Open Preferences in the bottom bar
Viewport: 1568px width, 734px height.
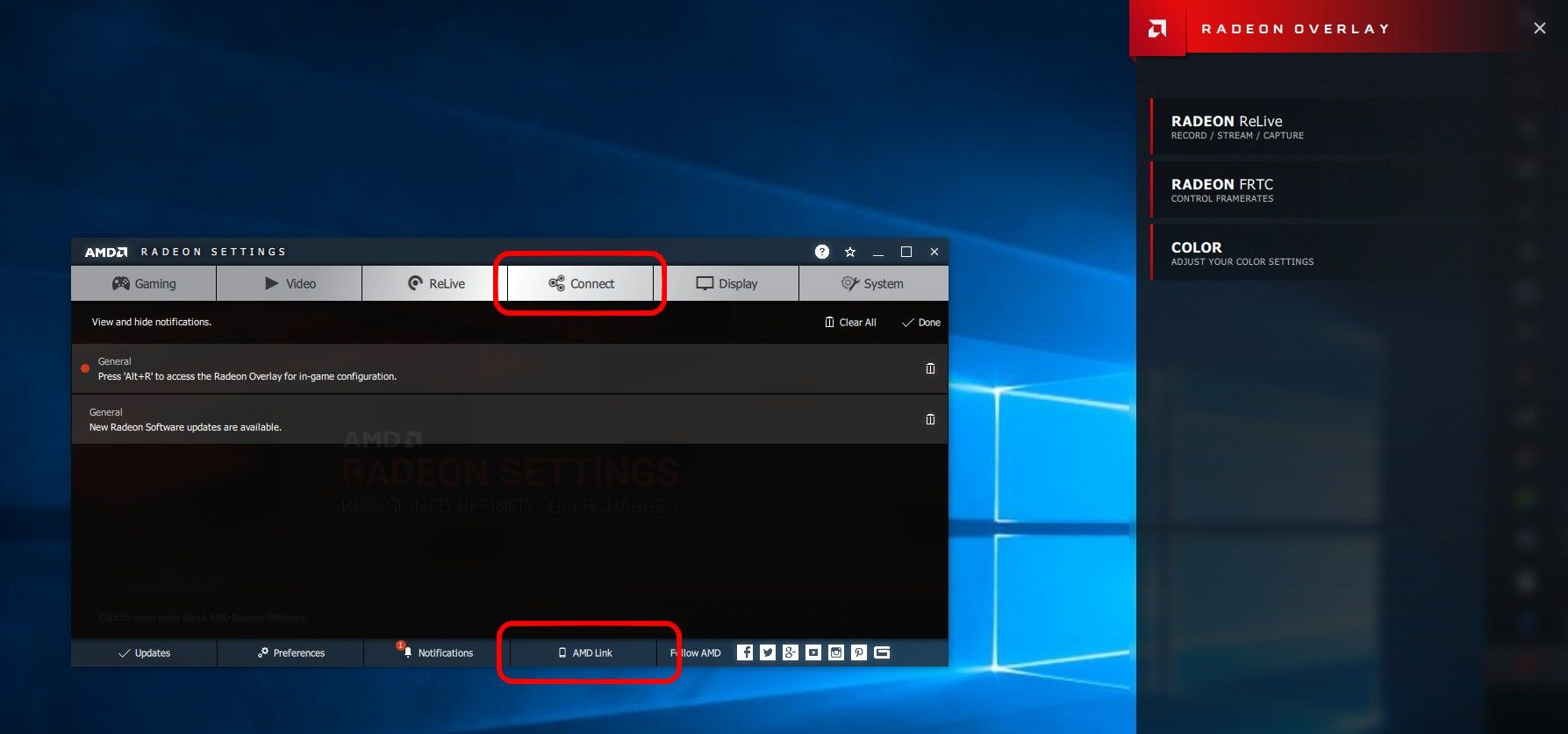click(x=290, y=652)
